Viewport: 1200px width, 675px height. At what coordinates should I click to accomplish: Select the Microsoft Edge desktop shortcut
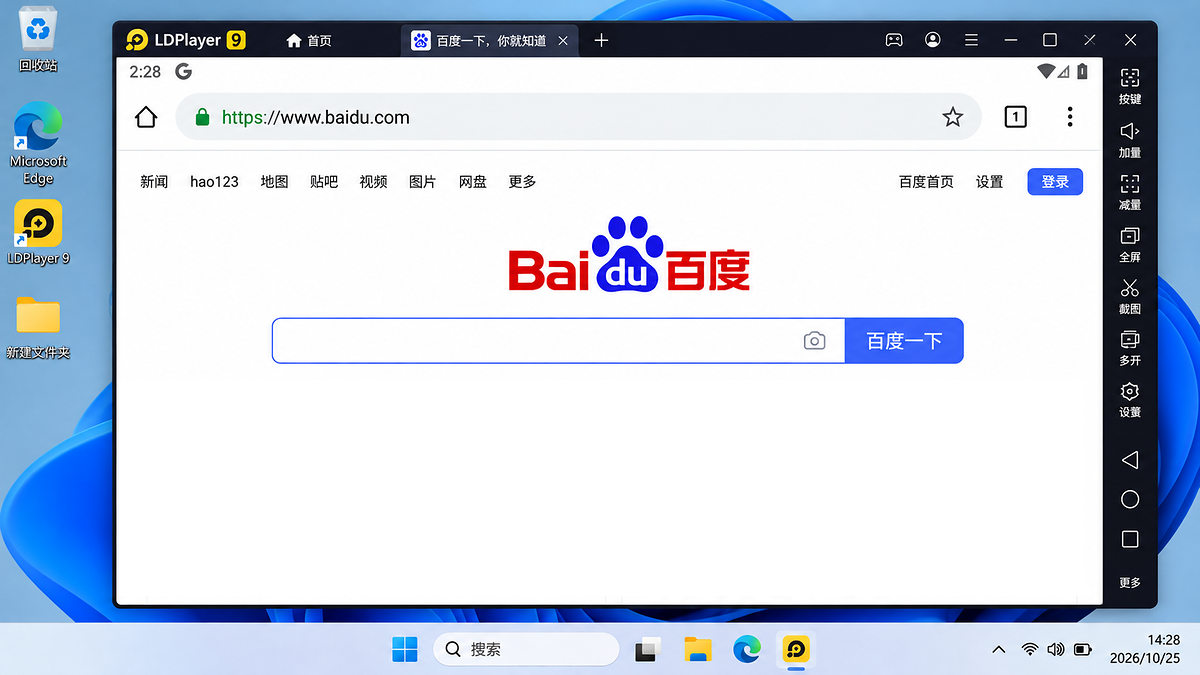point(38,144)
